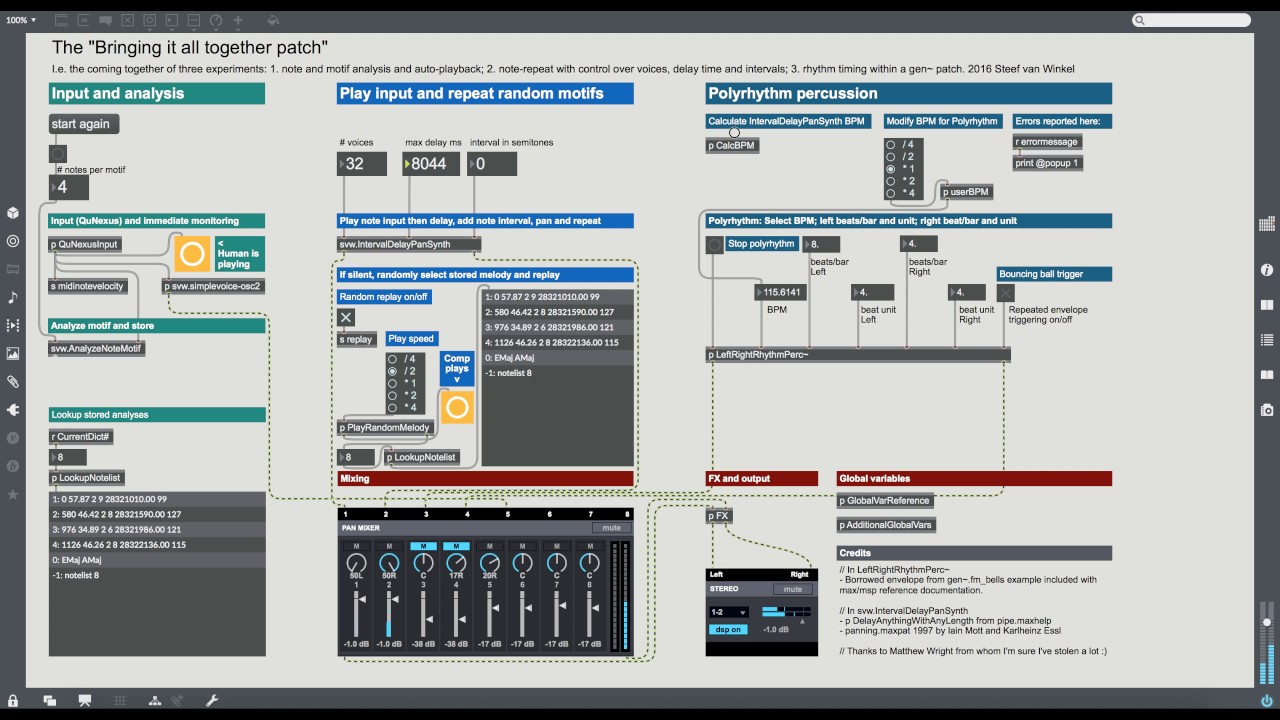Click the svw.AnalyzeNoteMotif object
Image resolution: width=1280 pixels, height=720 pixels.
click(97, 348)
